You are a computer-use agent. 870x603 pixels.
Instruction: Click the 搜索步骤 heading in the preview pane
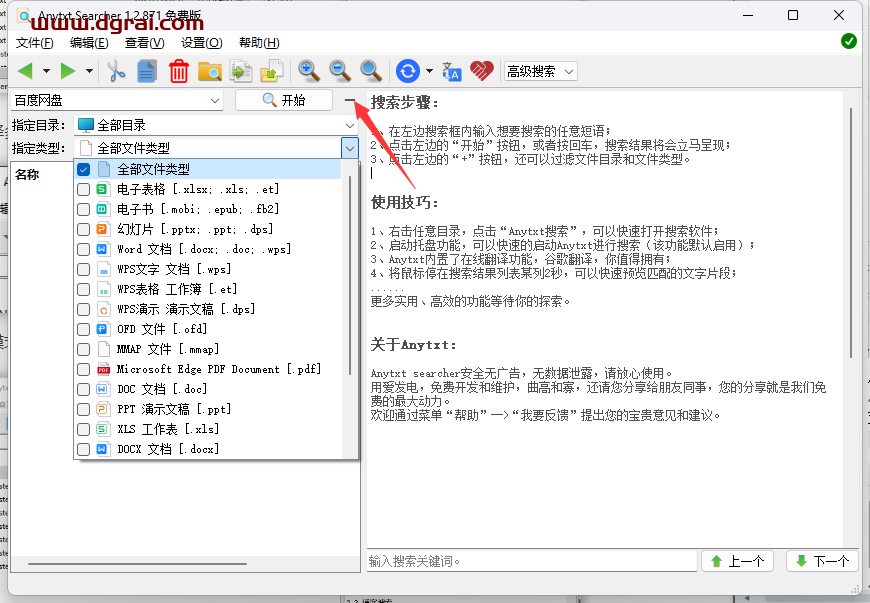click(404, 103)
